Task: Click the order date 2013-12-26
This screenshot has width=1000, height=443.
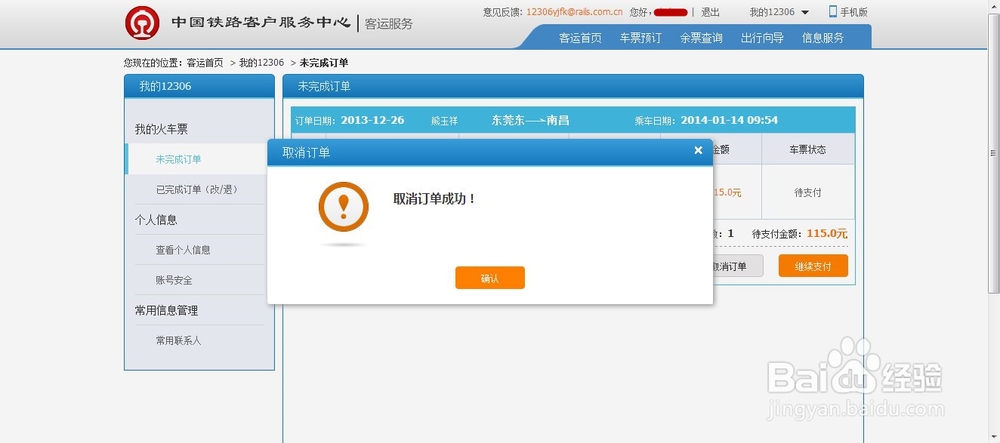Action: pyautogui.click(x=372, y=120)
